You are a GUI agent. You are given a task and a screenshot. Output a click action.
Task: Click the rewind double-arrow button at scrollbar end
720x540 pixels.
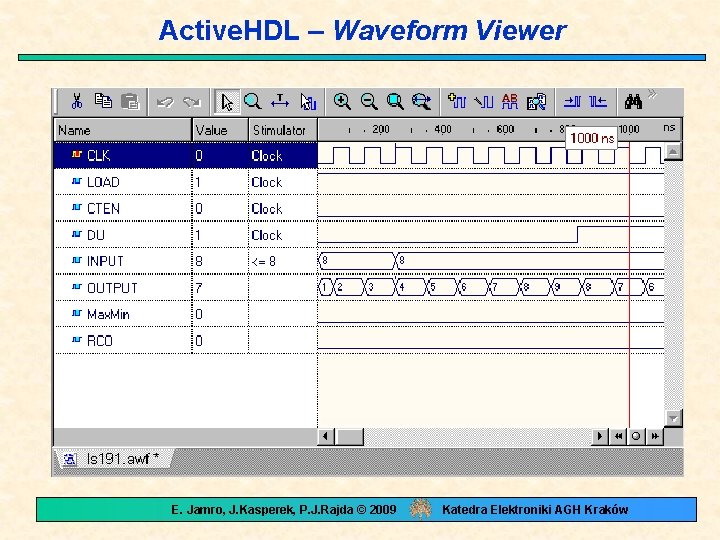click(x=619, y=436)
